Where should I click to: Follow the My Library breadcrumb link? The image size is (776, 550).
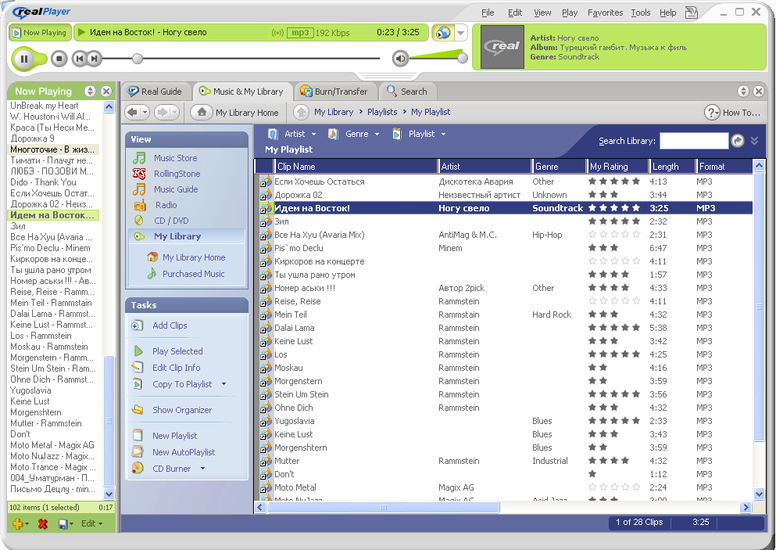(x=334, y=112)
